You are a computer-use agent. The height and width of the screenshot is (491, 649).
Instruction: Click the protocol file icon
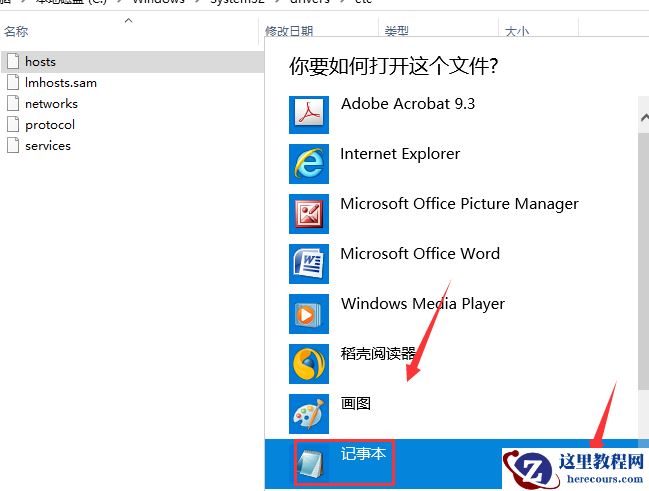click(x=13, y=124)
